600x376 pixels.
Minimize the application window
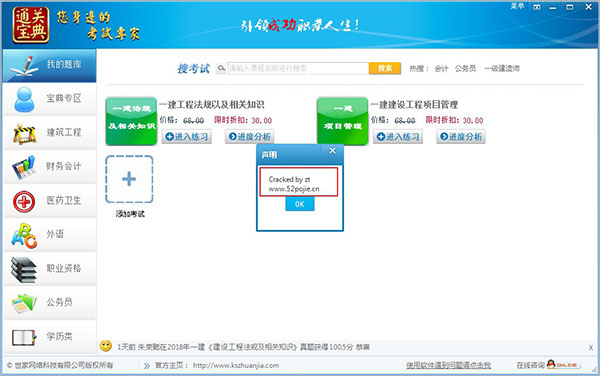click(553, 7)
